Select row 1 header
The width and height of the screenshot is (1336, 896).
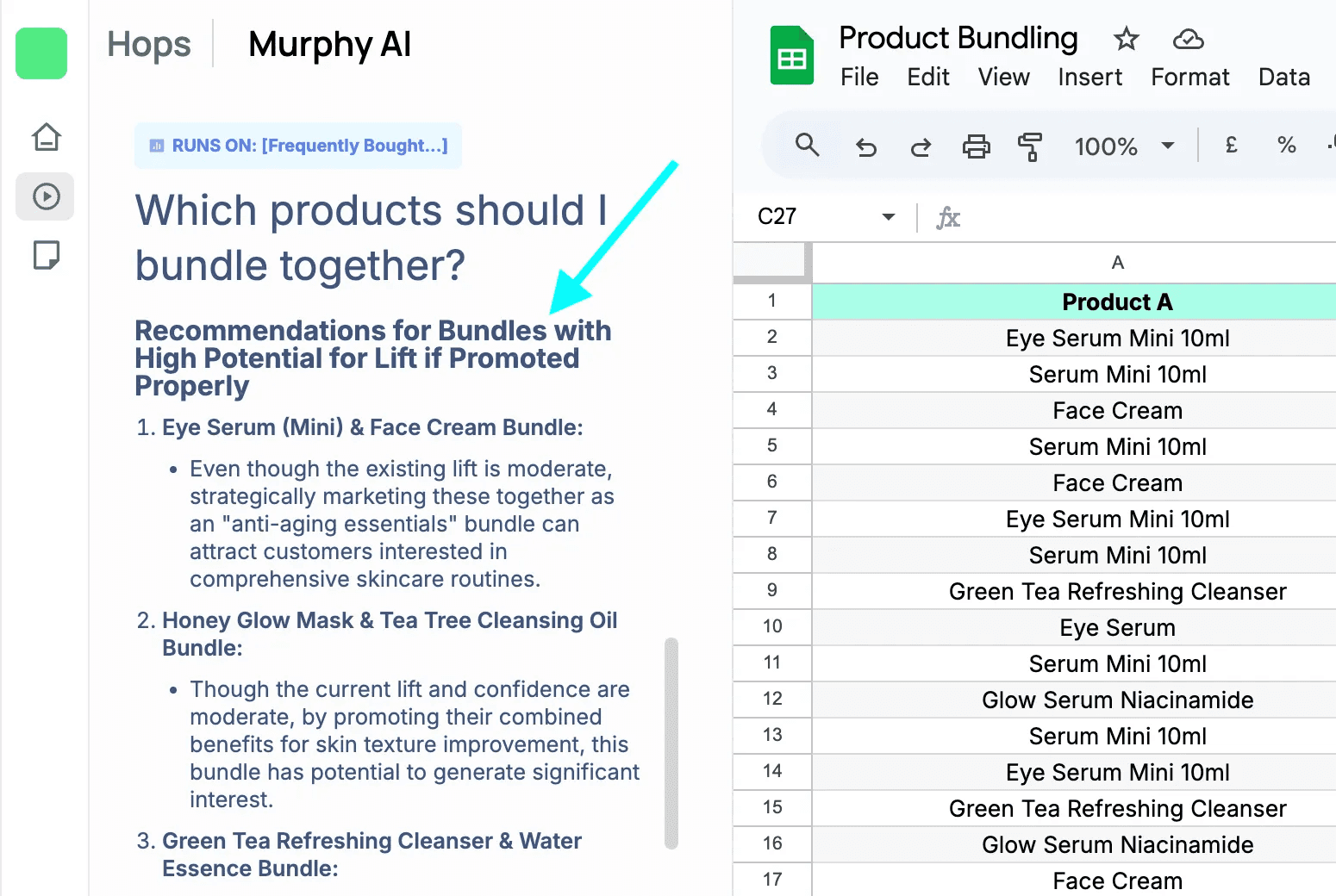pyautogui.click(x=772, y=302)
